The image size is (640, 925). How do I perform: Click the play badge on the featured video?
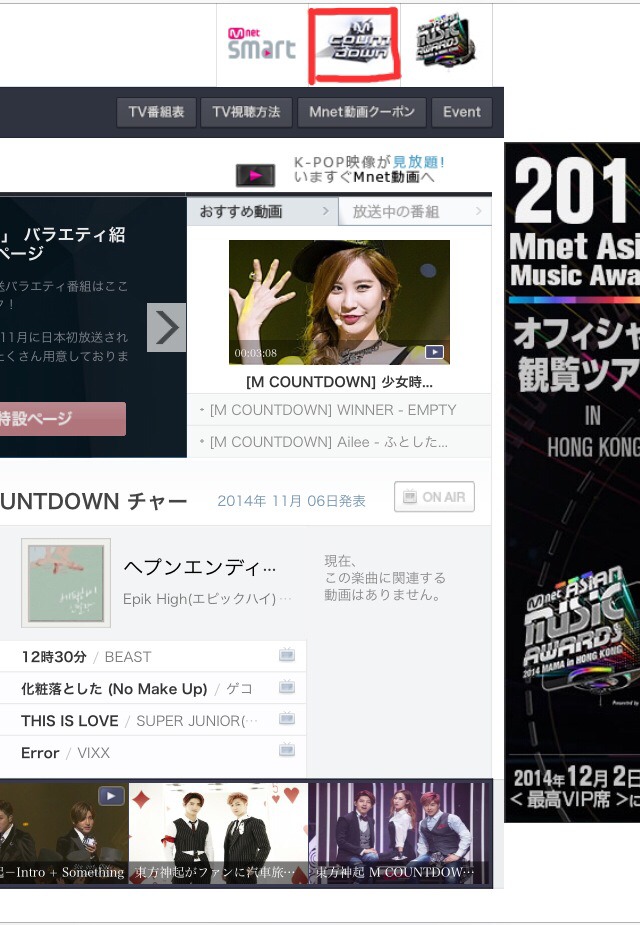tap(435, 352)
